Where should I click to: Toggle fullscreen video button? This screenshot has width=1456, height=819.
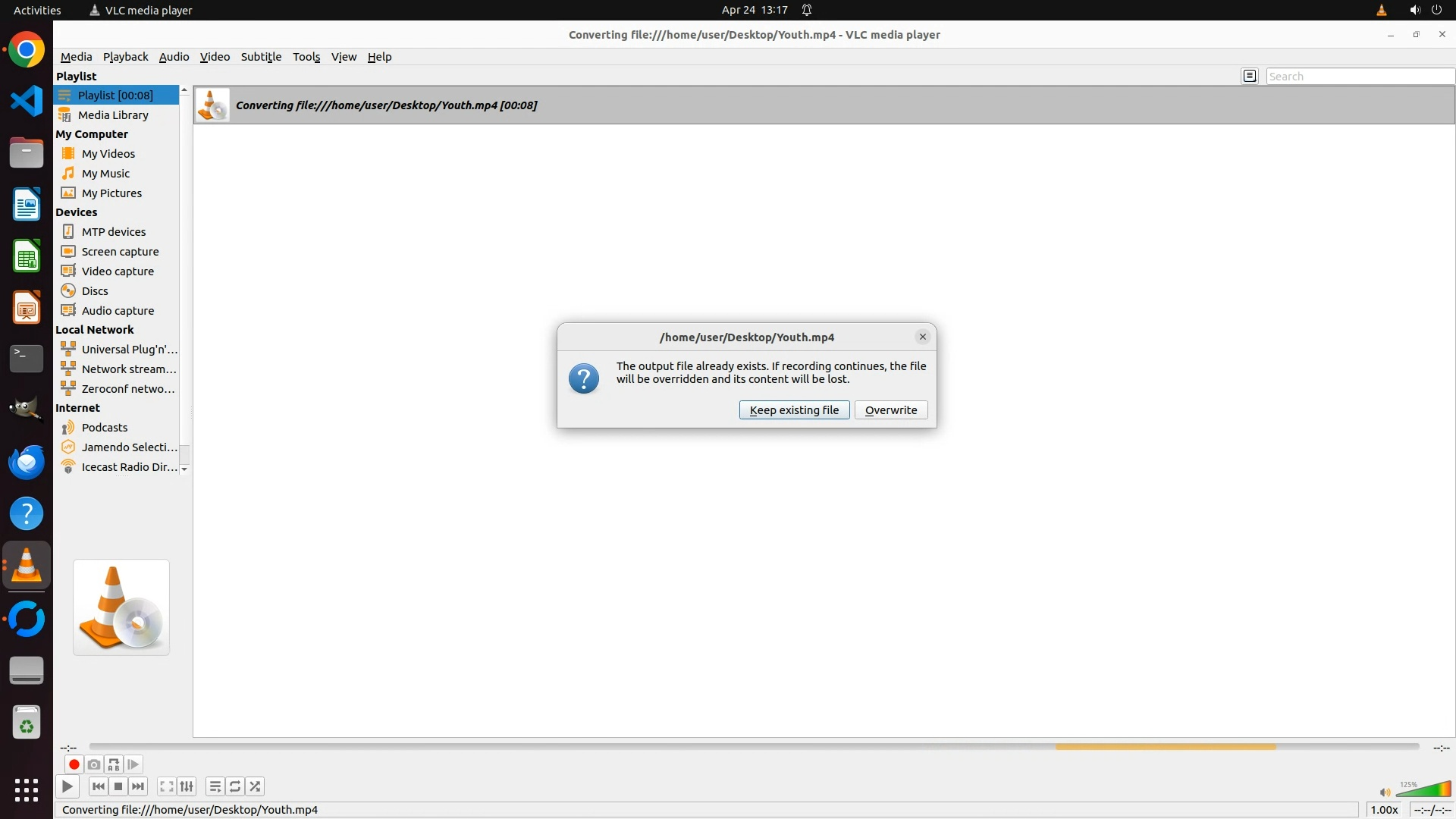pos(167,786)
